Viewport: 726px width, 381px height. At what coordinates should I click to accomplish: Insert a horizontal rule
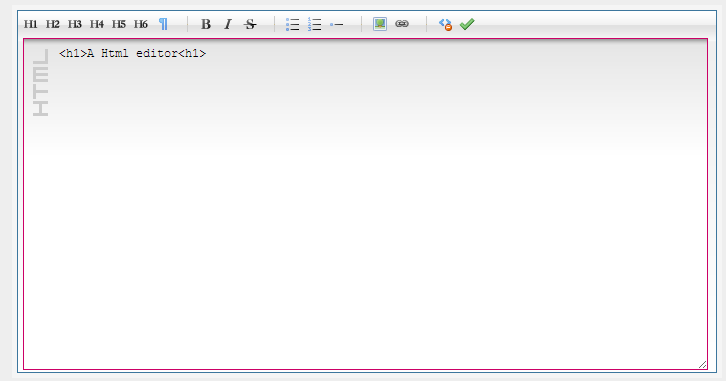(x=337, y=24)
